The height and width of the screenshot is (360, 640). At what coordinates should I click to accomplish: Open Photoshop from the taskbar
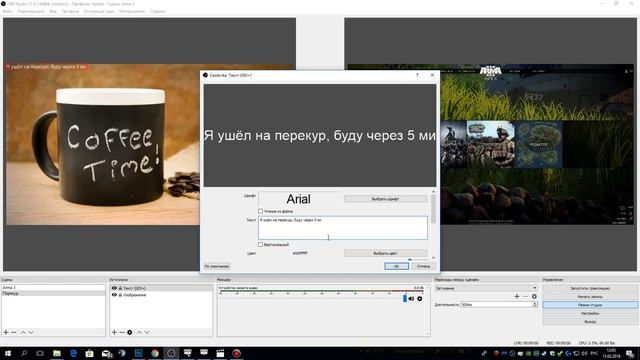[x=138, y=353]
